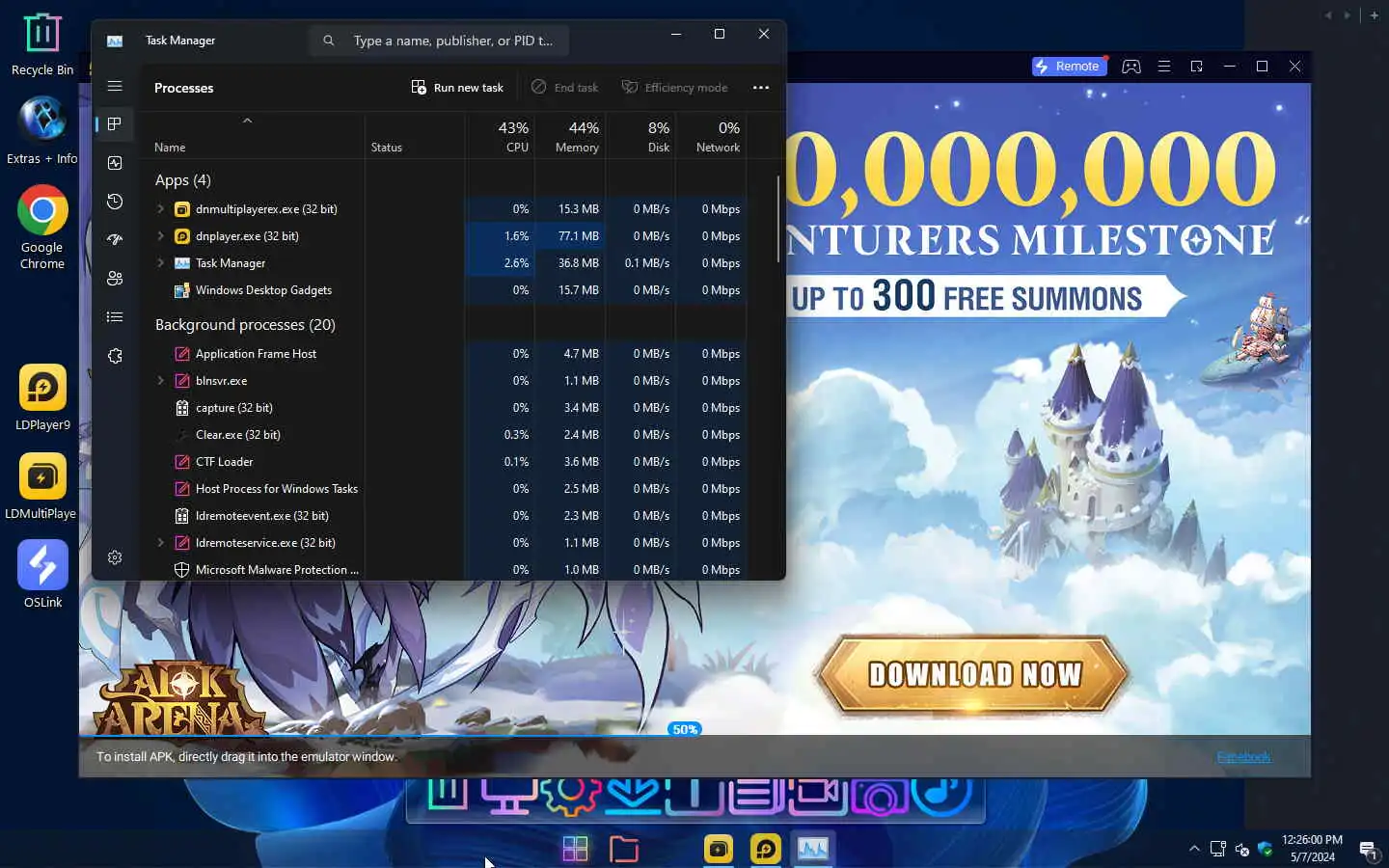Click the search magnifier icon in Task Manager
Viewport: 1389px width, 868px height.
click(329, 41)
